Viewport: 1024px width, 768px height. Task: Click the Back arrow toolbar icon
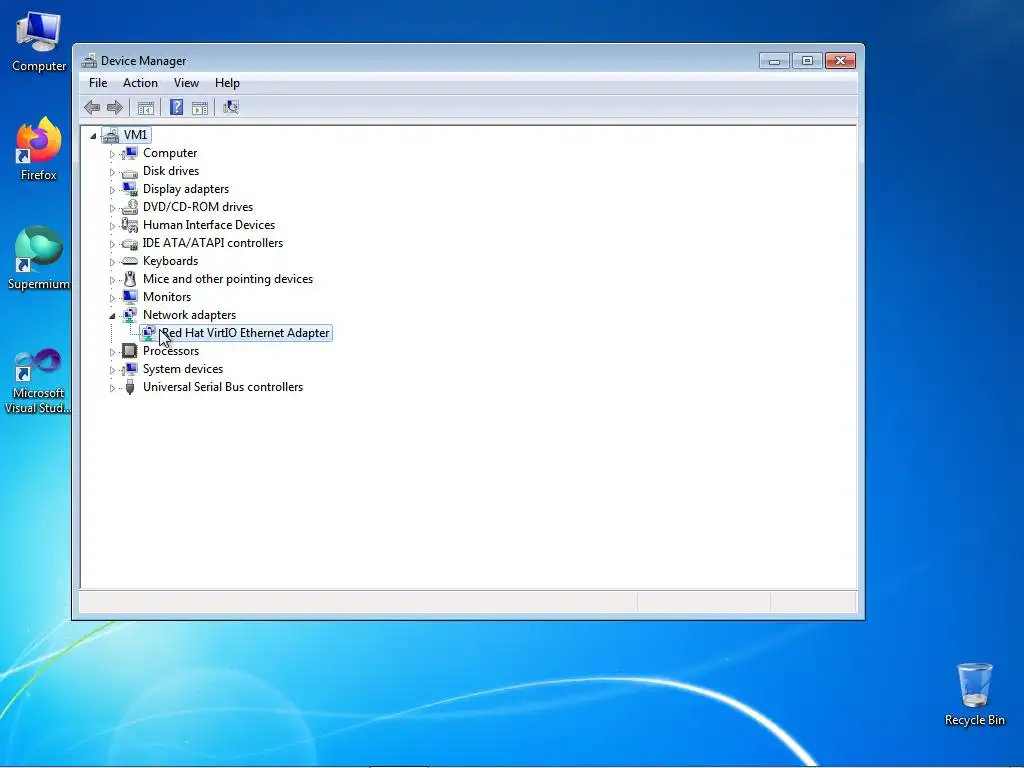(92, 107)
